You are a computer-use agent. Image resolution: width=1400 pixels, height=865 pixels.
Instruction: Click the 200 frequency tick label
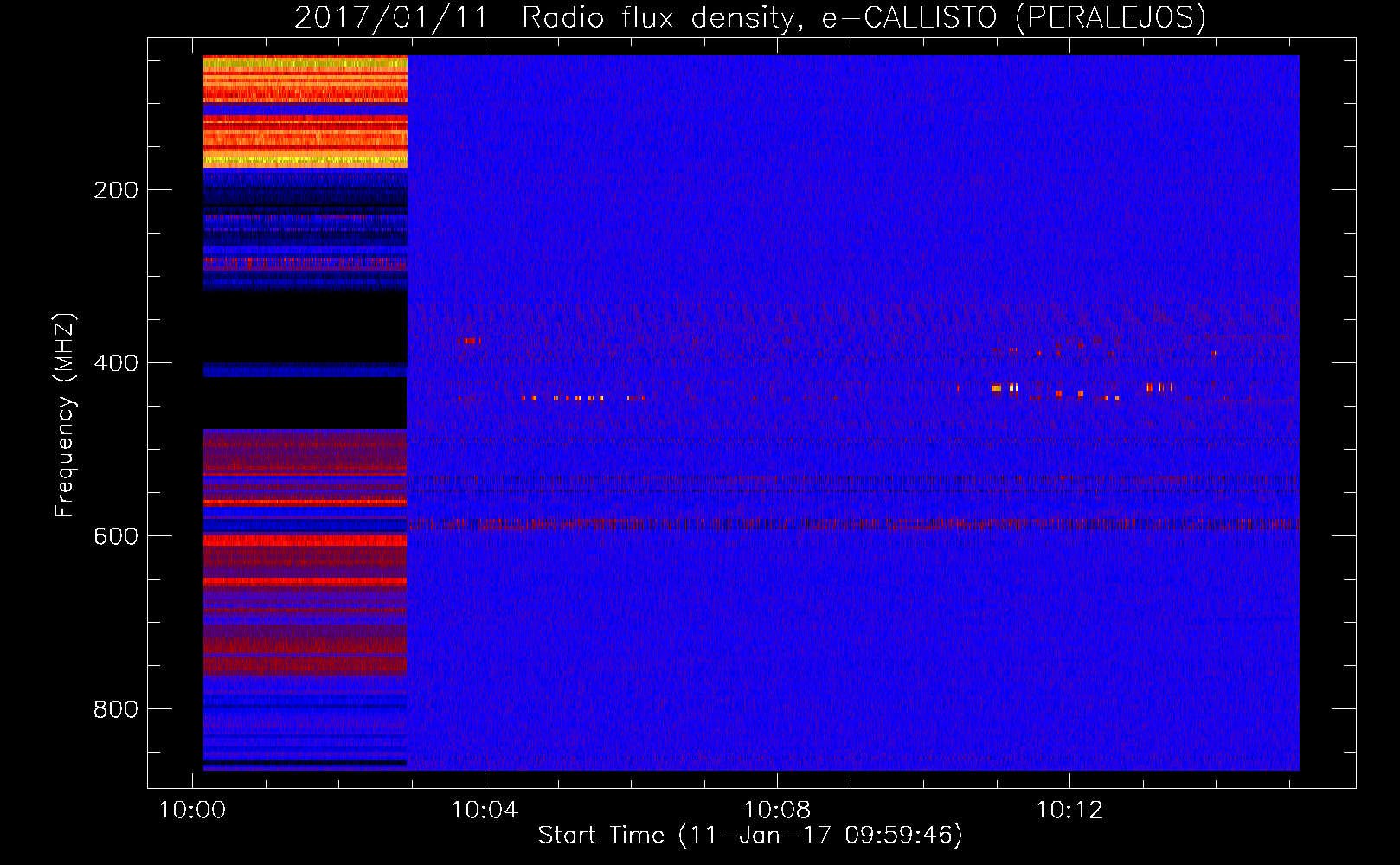[116, 190]
